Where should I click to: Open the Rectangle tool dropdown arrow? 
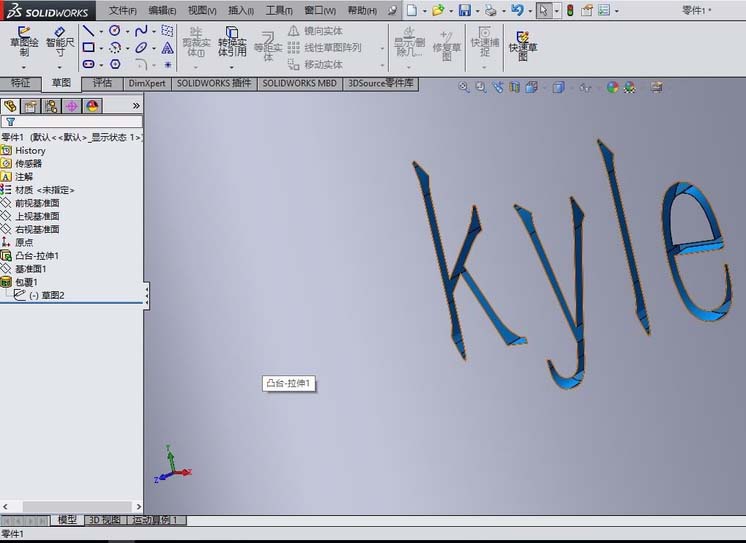(x=101, y=48)
